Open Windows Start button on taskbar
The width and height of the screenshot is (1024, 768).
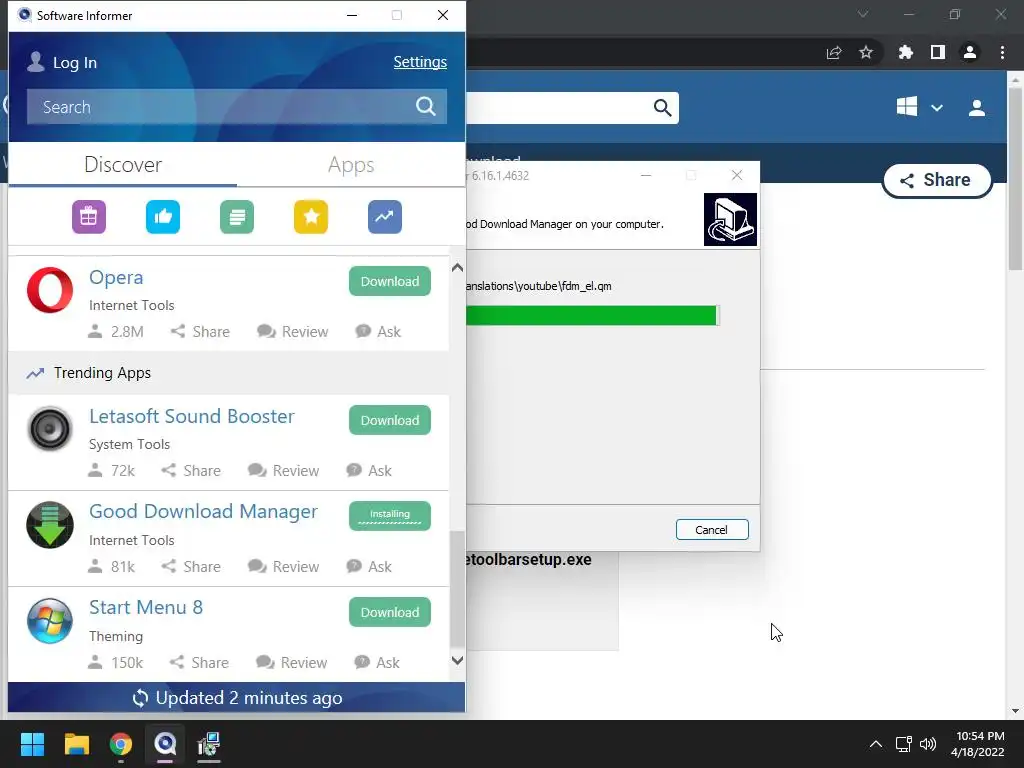click(x=32, y=744)
